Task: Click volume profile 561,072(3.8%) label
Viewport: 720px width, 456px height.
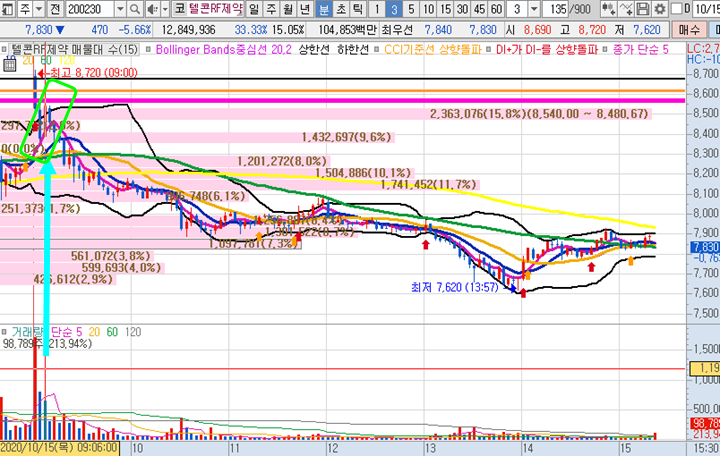Action: 111,256
